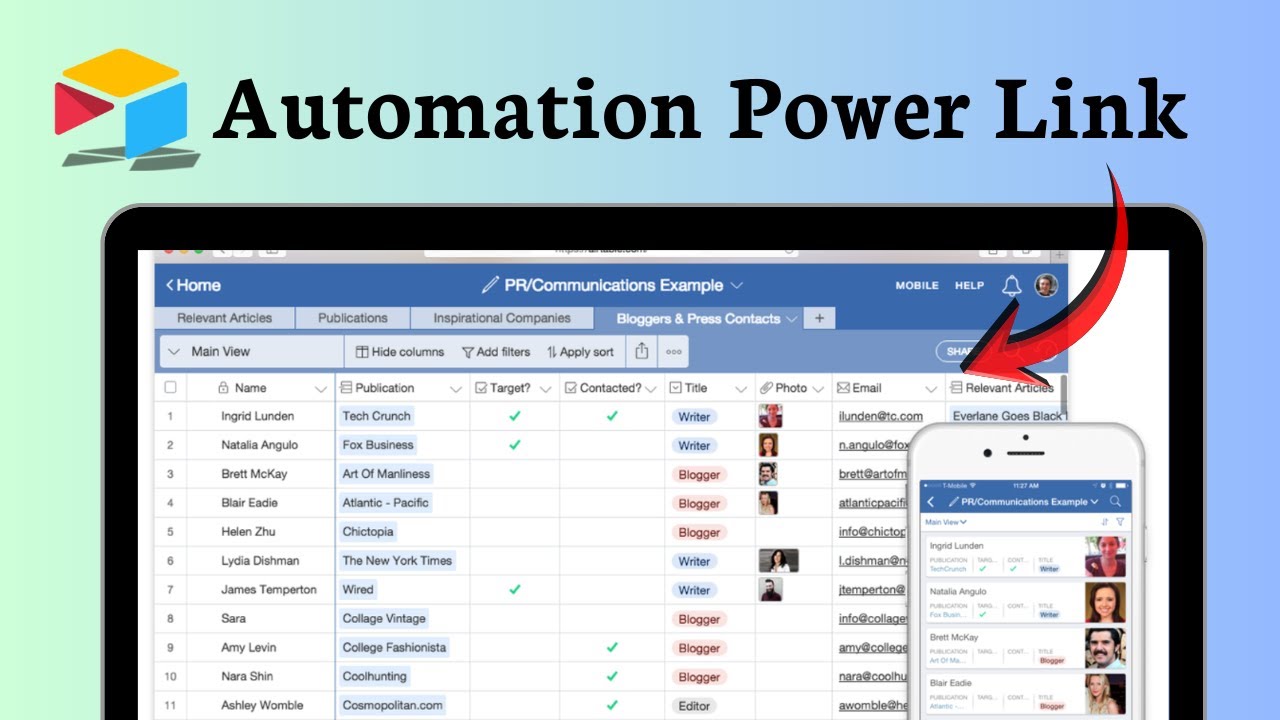Uncheck Target? for Ingrid Lunden
This screenshot has height=720, width=1280.
tap(514, 416)
